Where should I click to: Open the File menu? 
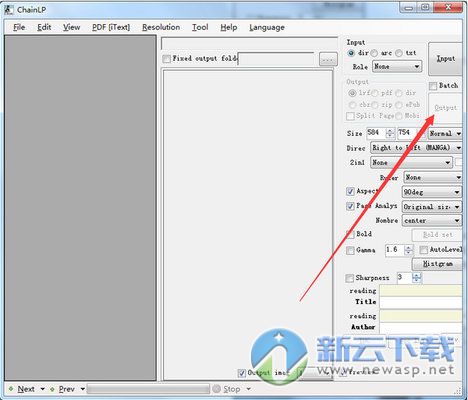[x=19, y=27]
